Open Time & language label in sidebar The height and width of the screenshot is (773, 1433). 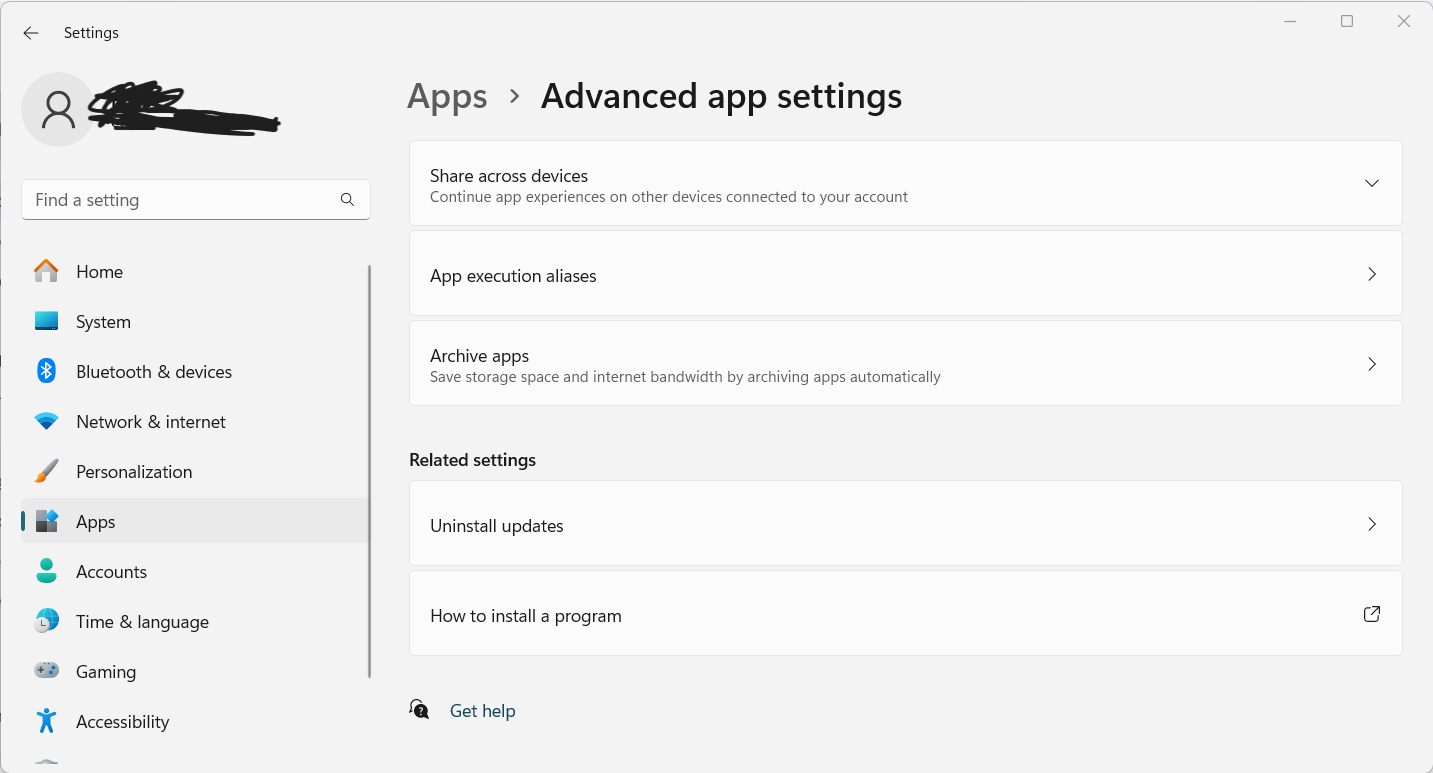coord(142,622)
